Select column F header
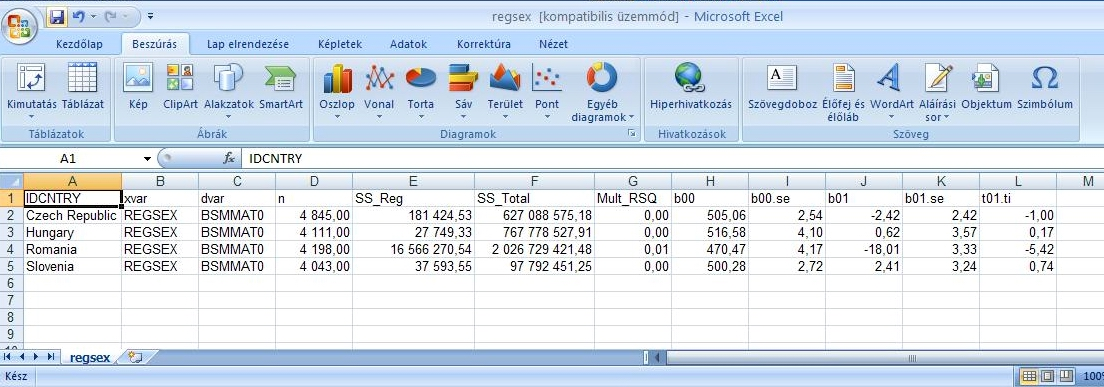Screen dimensions: 1104x387 pyautogui.click(x=534, y=182)
